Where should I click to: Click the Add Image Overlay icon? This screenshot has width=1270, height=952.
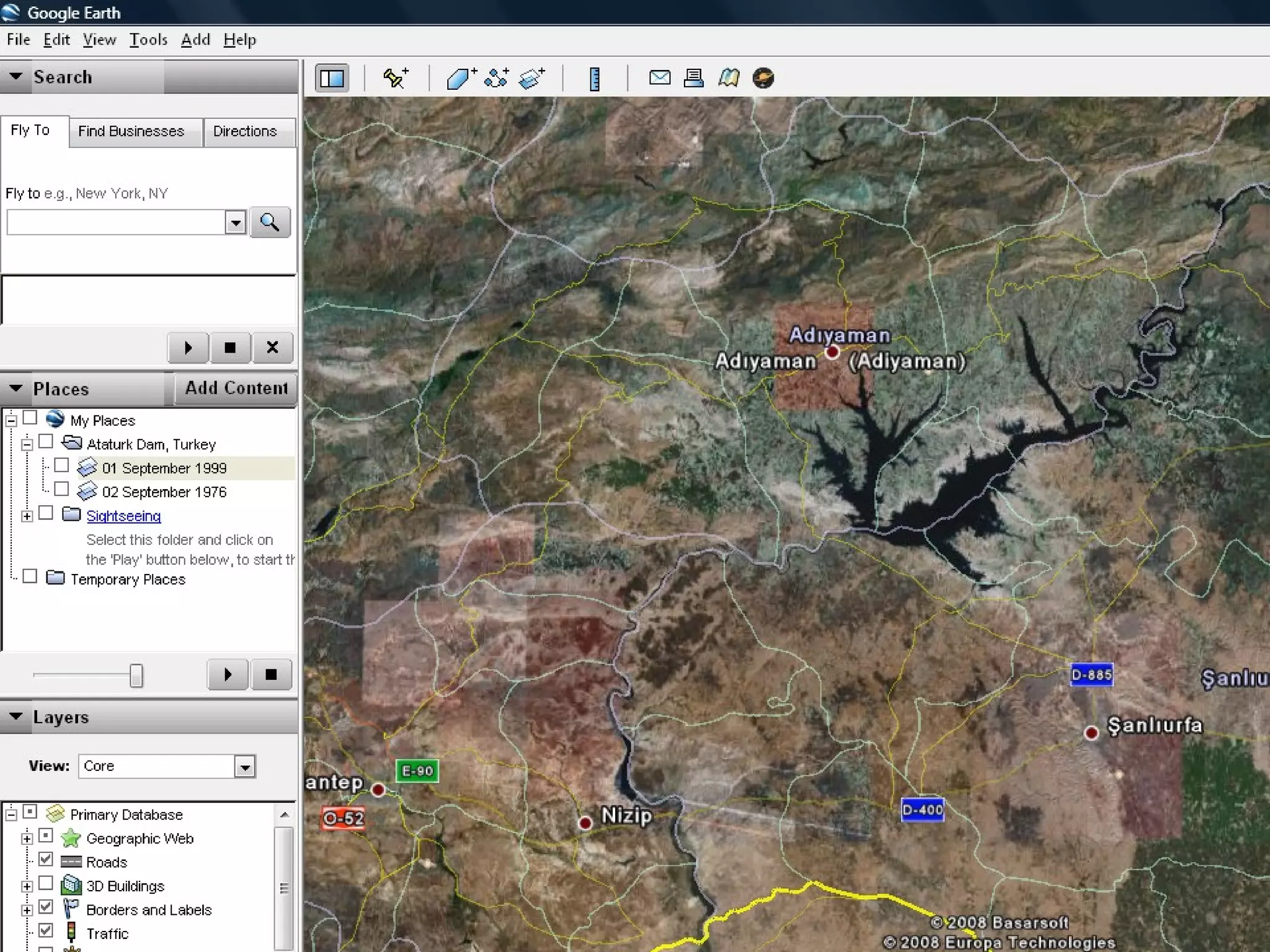[x=532, y=78]
